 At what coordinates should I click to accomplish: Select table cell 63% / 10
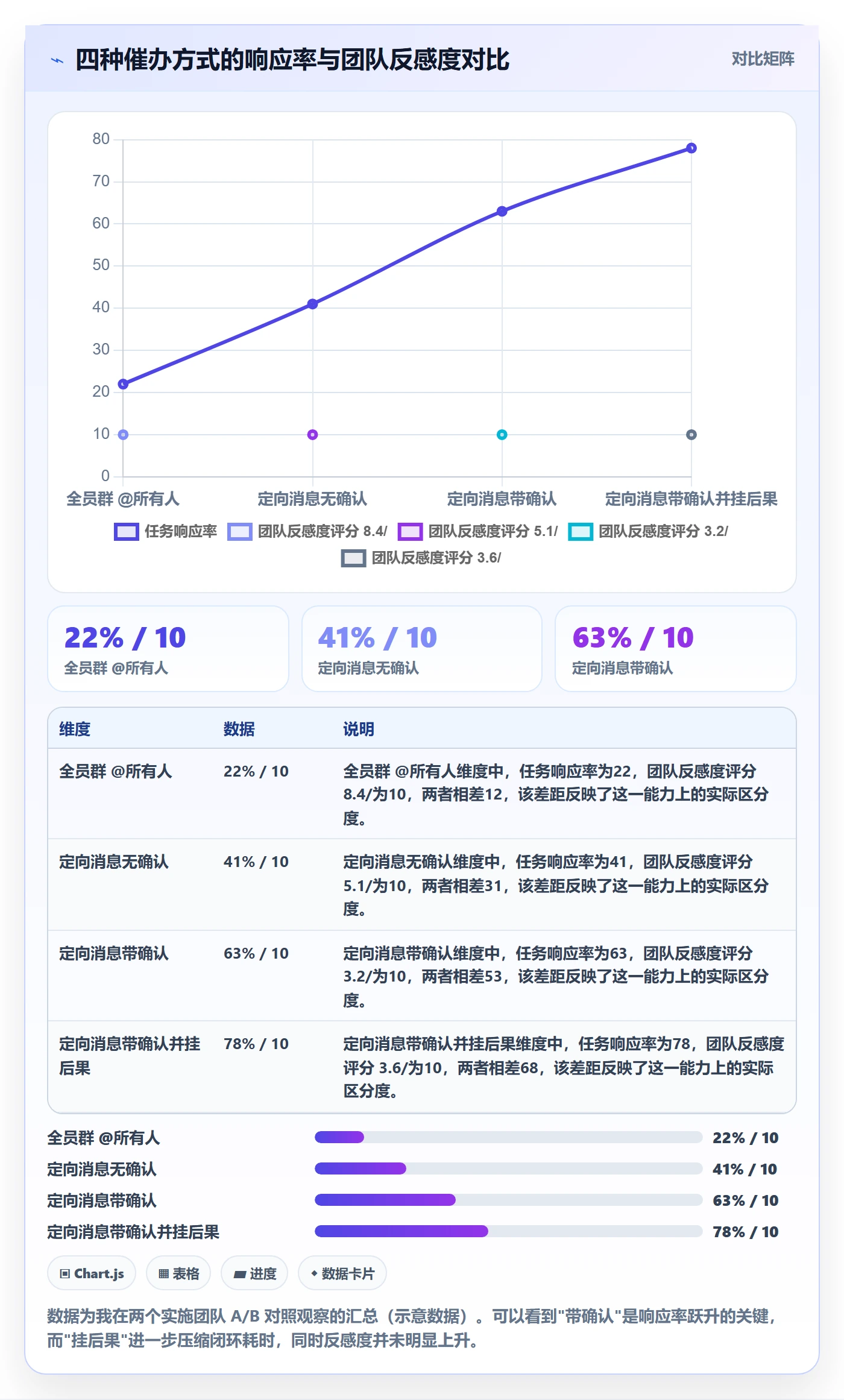[256, 953]
